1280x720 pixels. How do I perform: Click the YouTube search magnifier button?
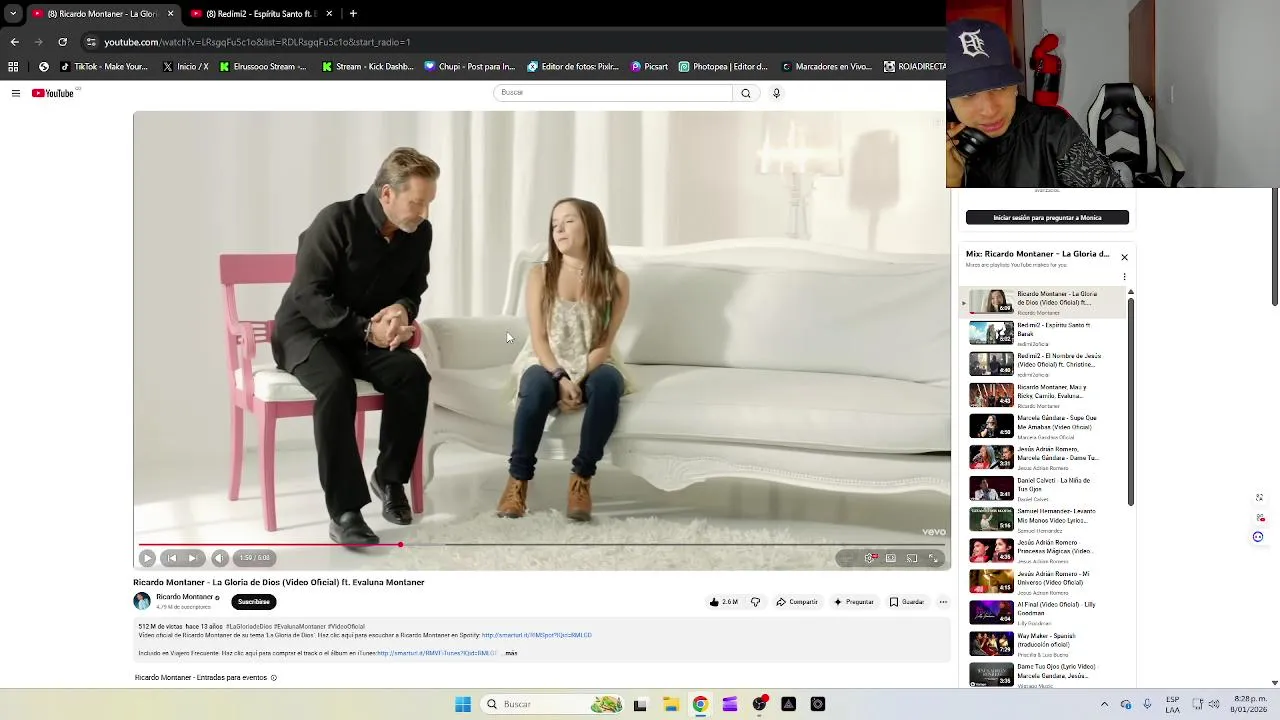pos(745,93)
